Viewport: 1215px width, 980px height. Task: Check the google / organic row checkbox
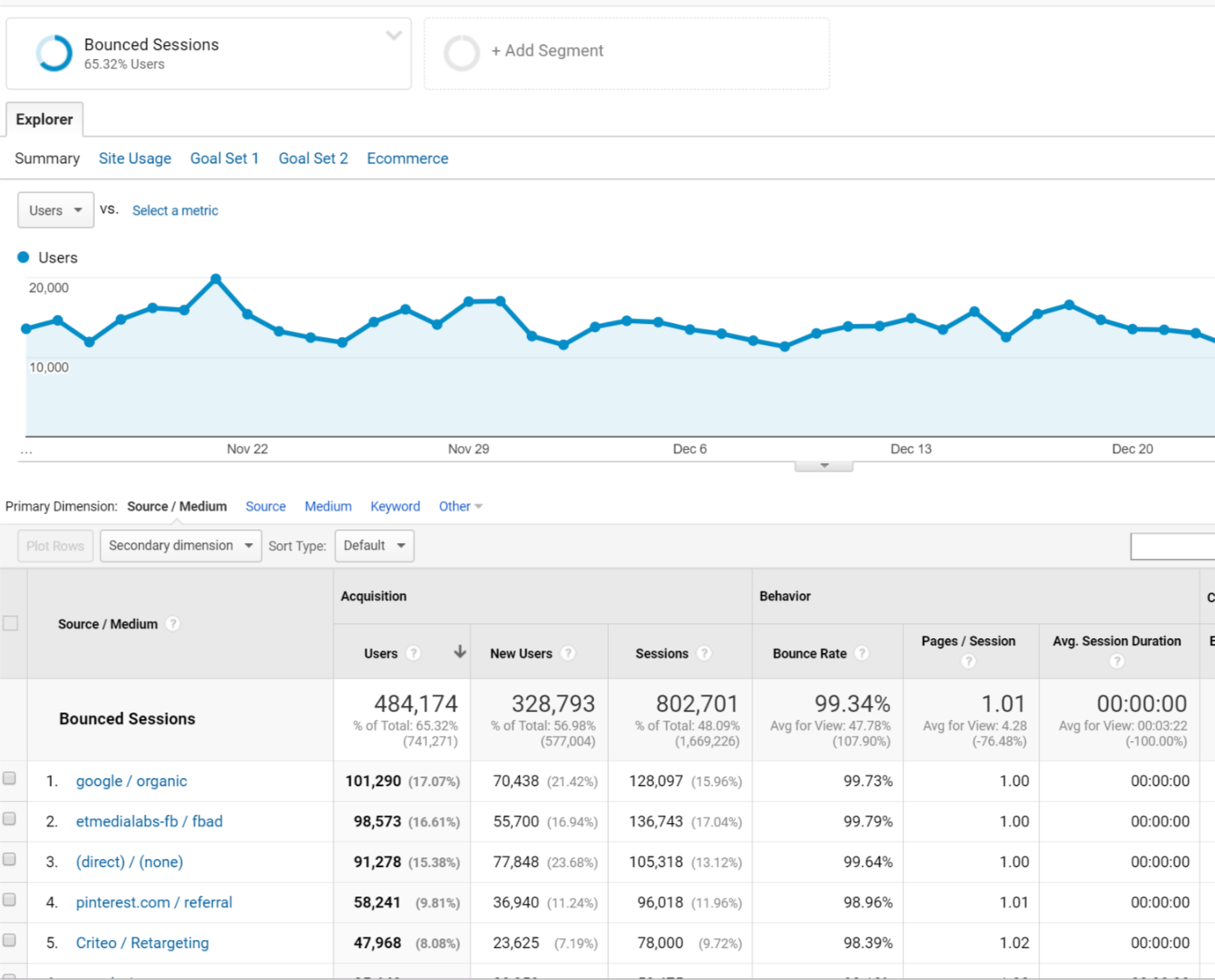click(x=9, y=778)
